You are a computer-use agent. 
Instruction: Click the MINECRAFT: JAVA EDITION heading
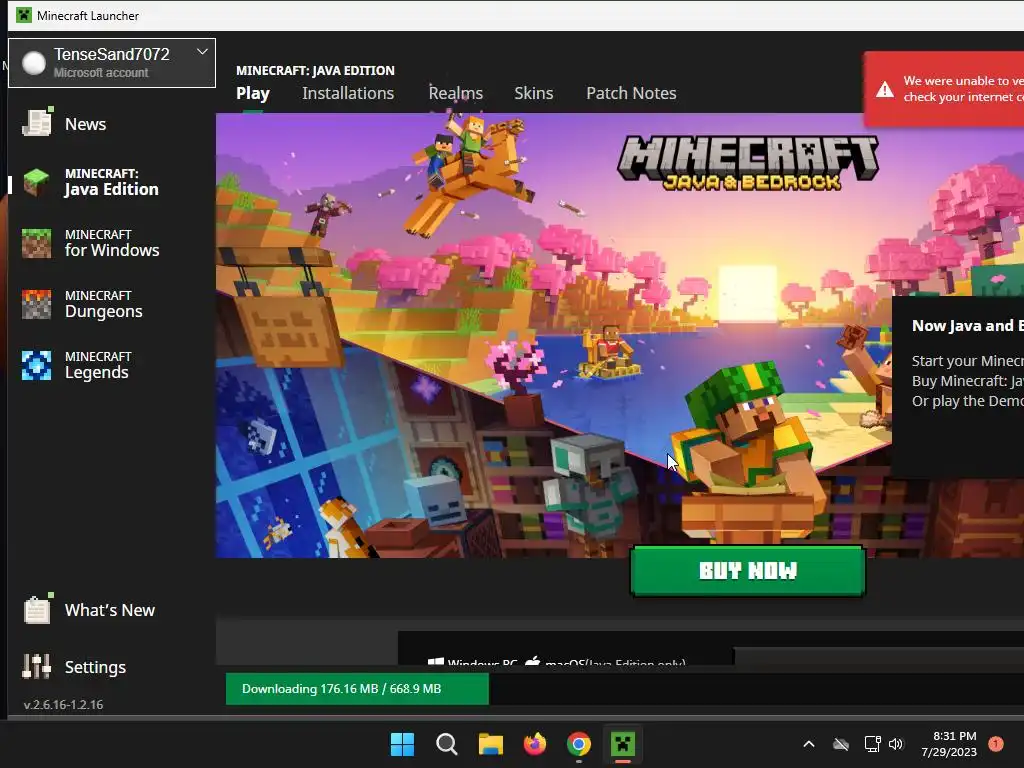pyautogui.click(x=315, y=71)
